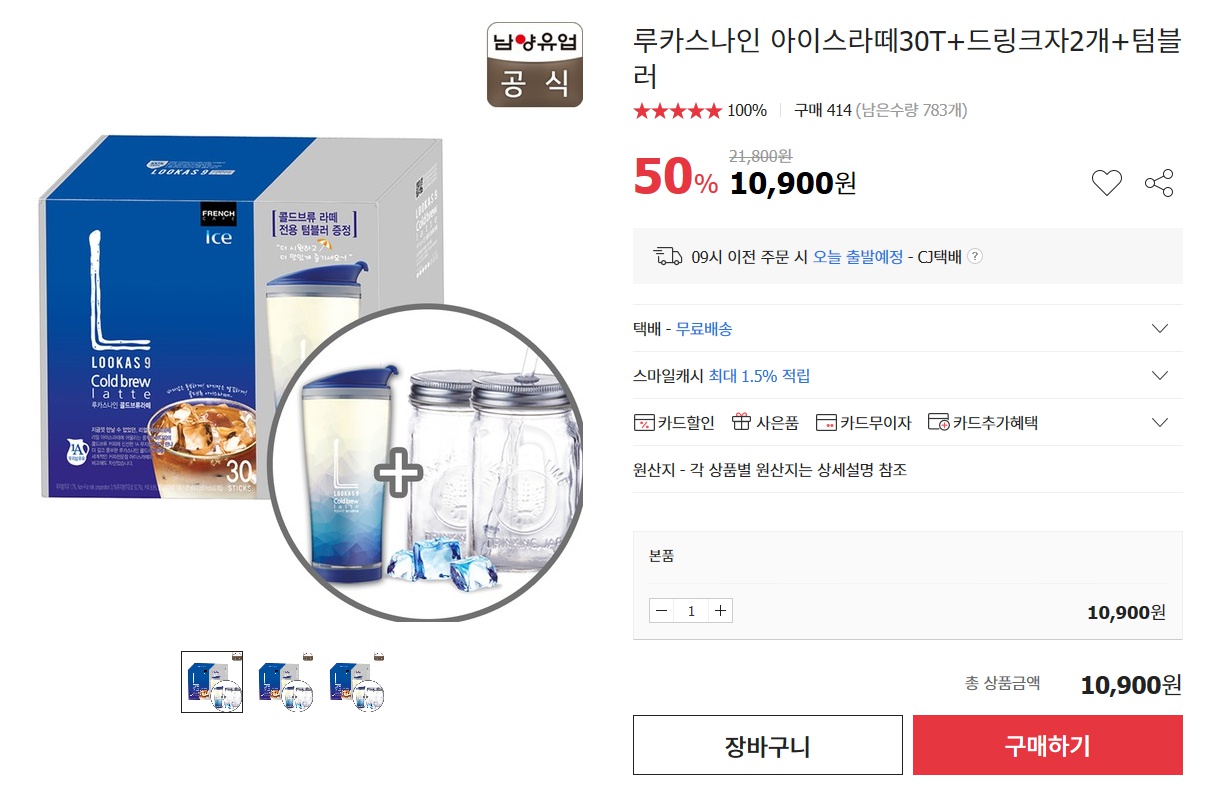Add product to wishlist with heart icon
Image resolution: width=1213 pixels, height=807 pixels.
point(1106,183)
